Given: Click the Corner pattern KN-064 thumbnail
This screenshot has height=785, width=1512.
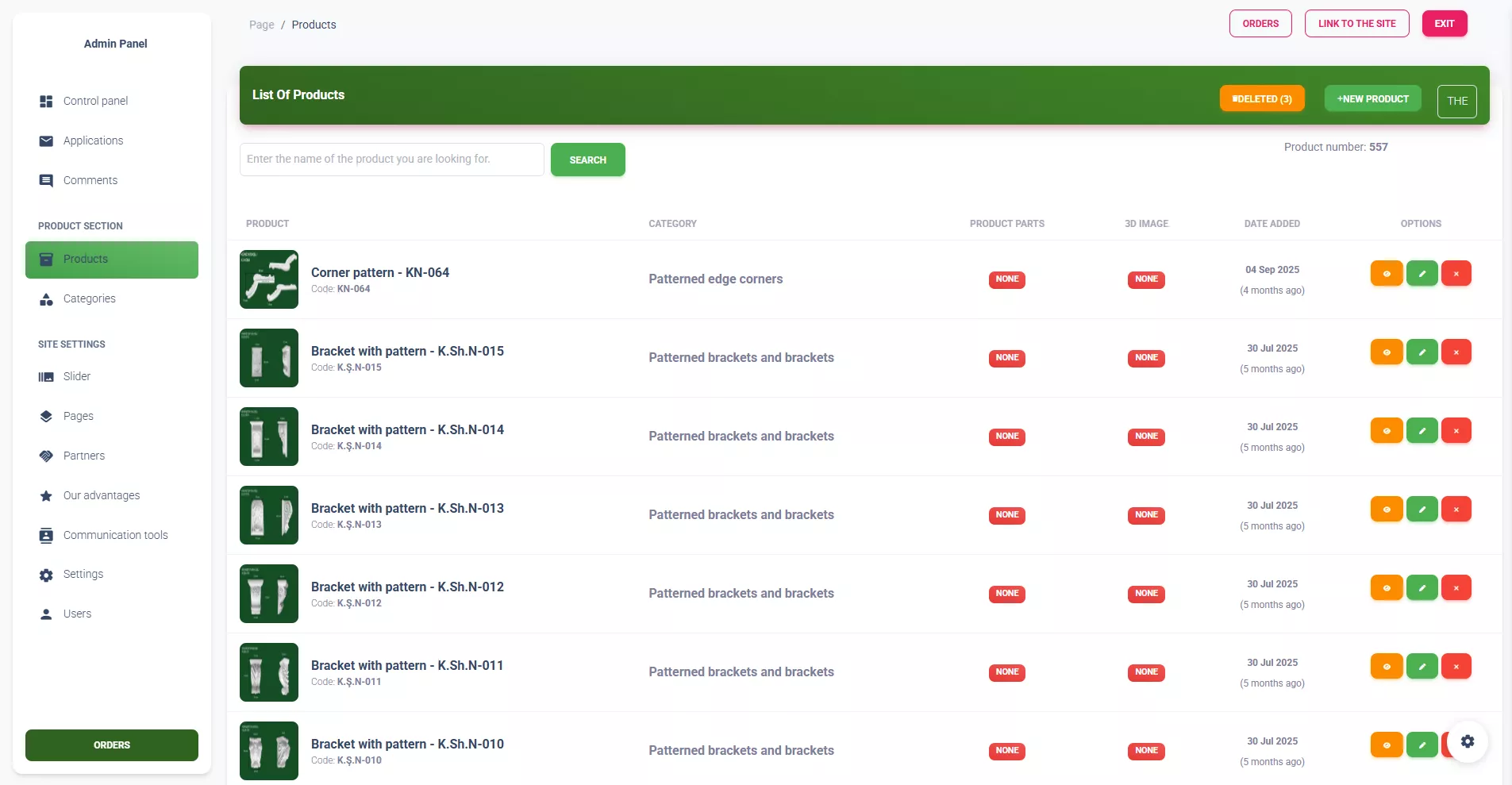Looking at the screenshot, I should tap(269, 279).
